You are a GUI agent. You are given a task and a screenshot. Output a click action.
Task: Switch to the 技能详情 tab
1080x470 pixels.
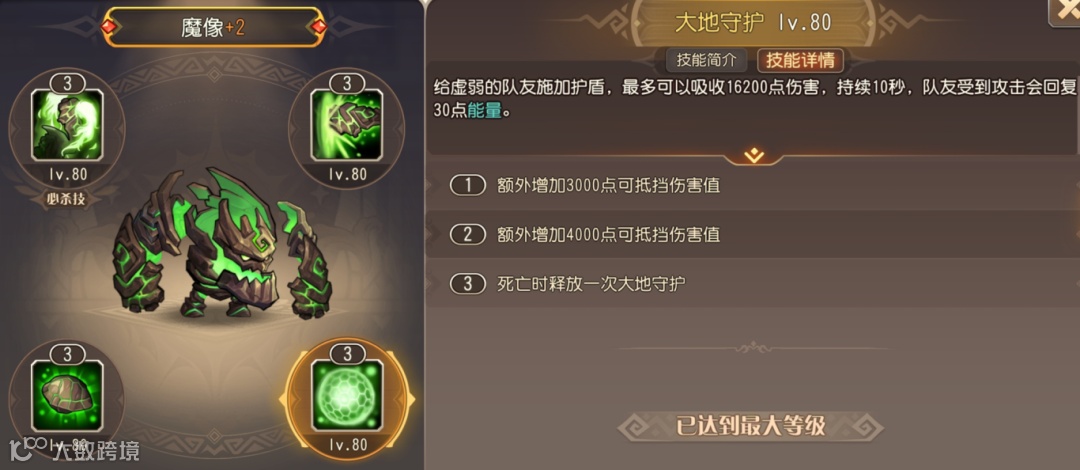tap(800, 60)
